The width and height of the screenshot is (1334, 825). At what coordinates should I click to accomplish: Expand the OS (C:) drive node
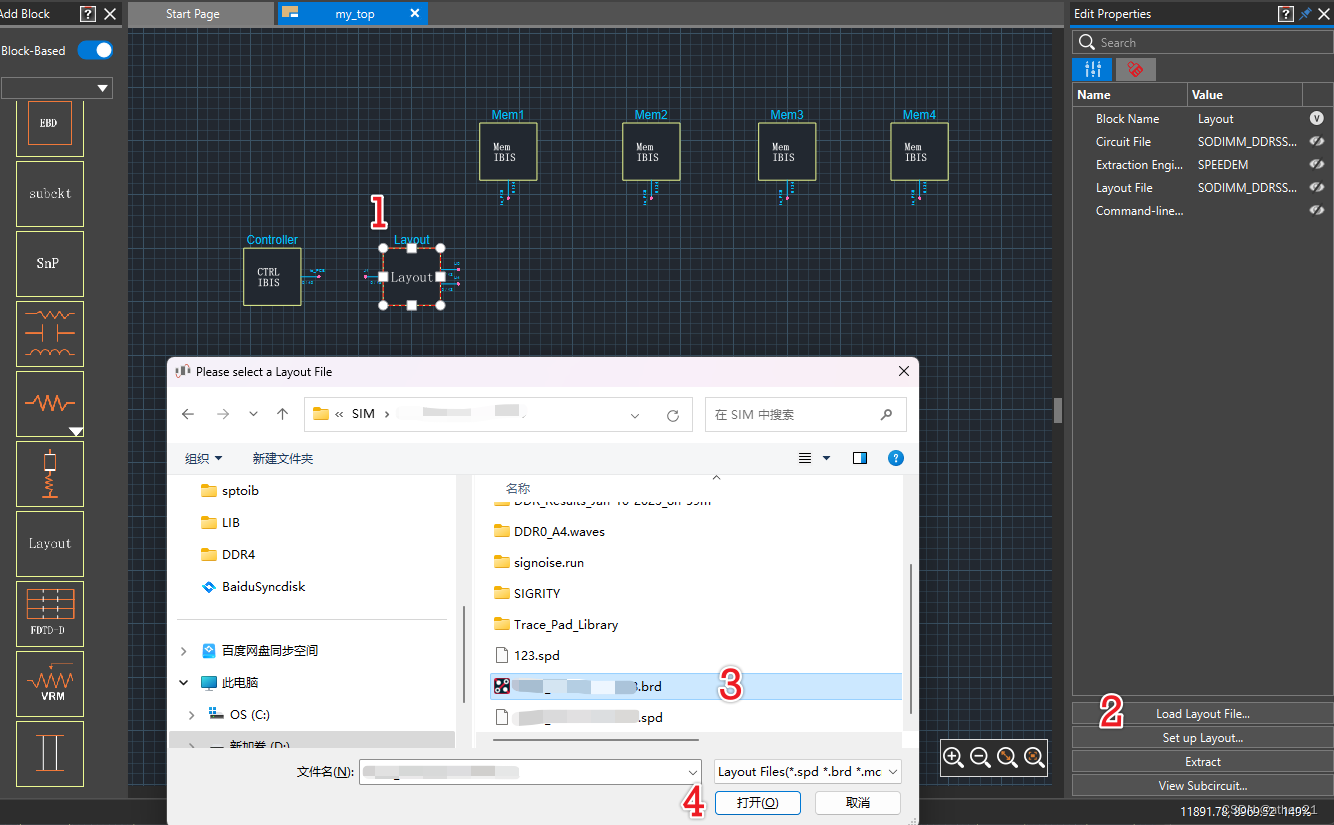click(x=192, y=715)
